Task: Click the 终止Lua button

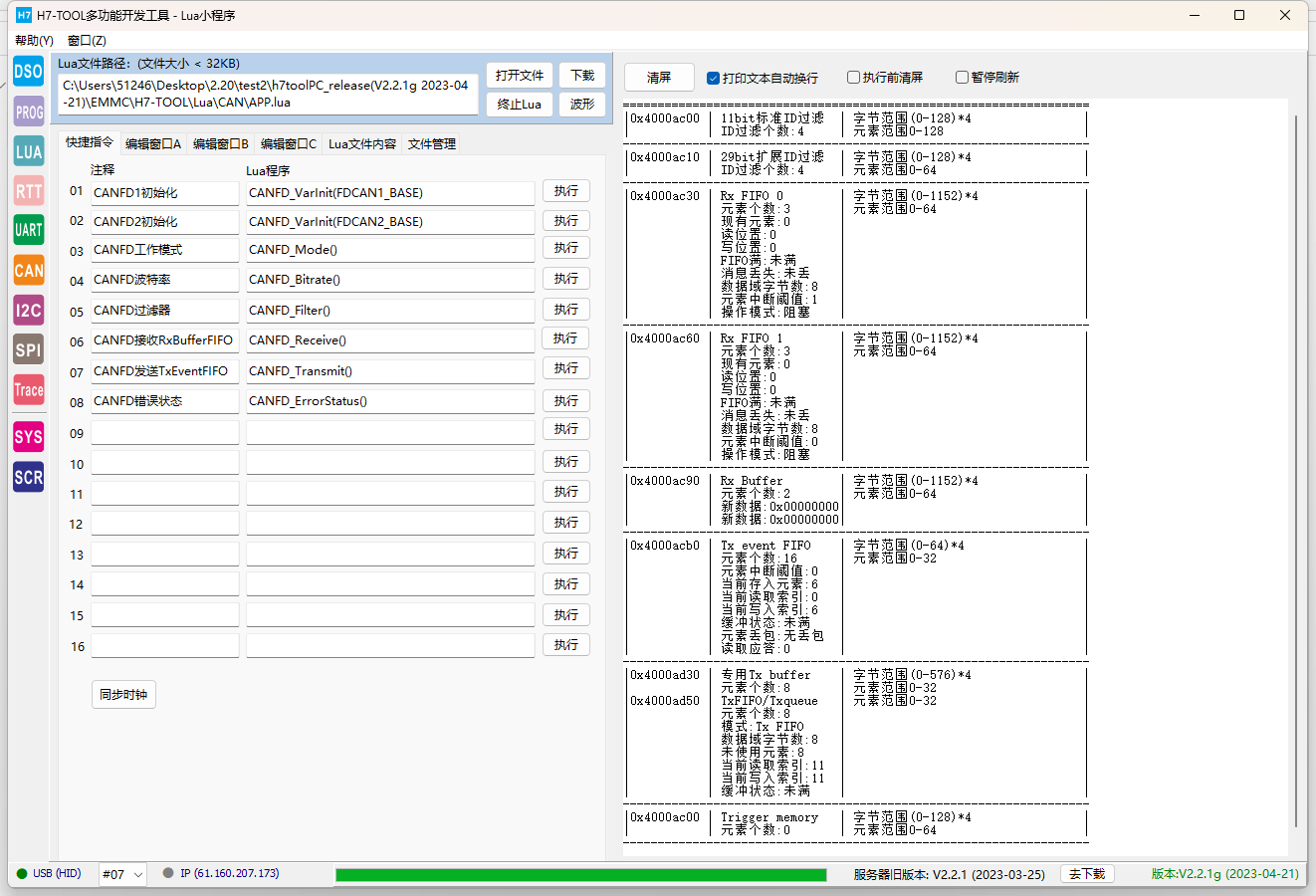Action: tap(520, 104)
